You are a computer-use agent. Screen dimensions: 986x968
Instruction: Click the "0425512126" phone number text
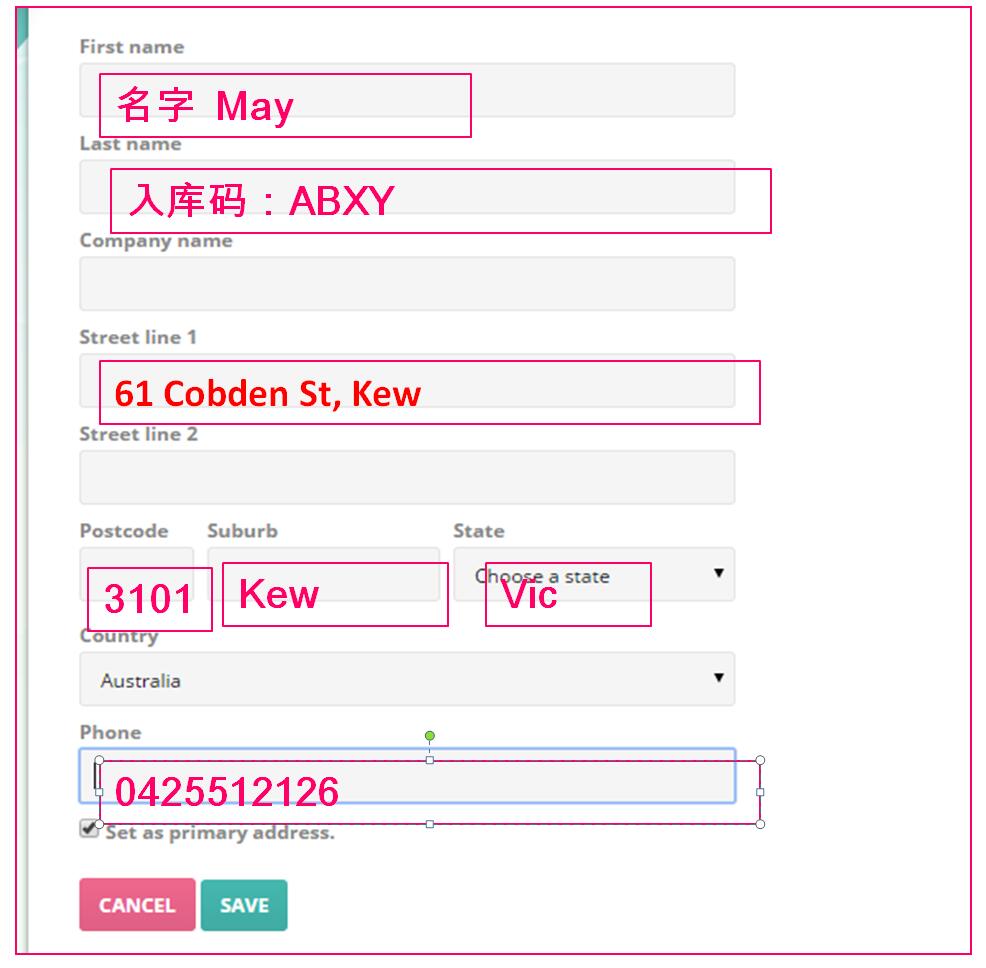[227, 793]
